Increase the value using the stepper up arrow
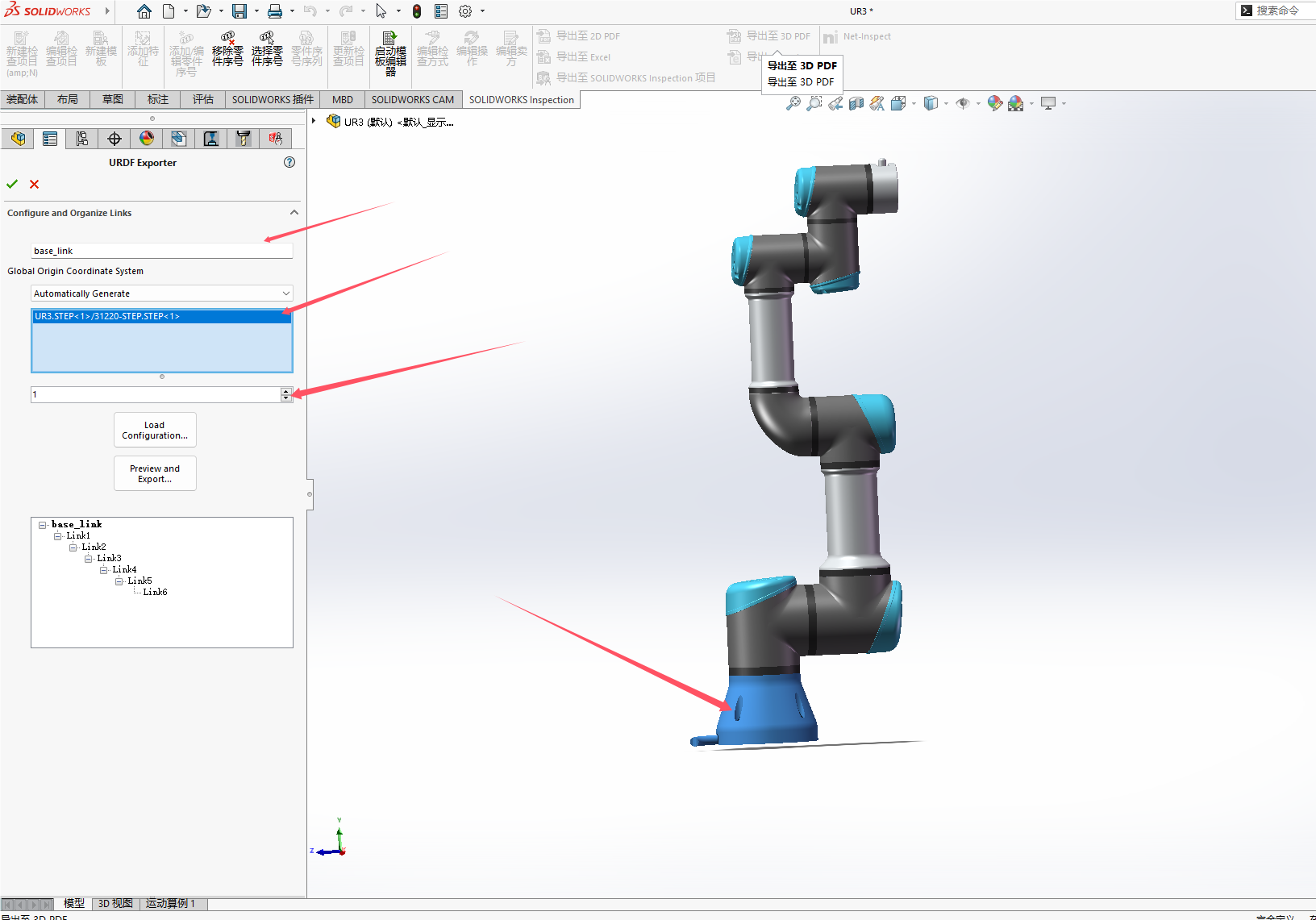The image size is (1316, 920). tap(286, 391)
